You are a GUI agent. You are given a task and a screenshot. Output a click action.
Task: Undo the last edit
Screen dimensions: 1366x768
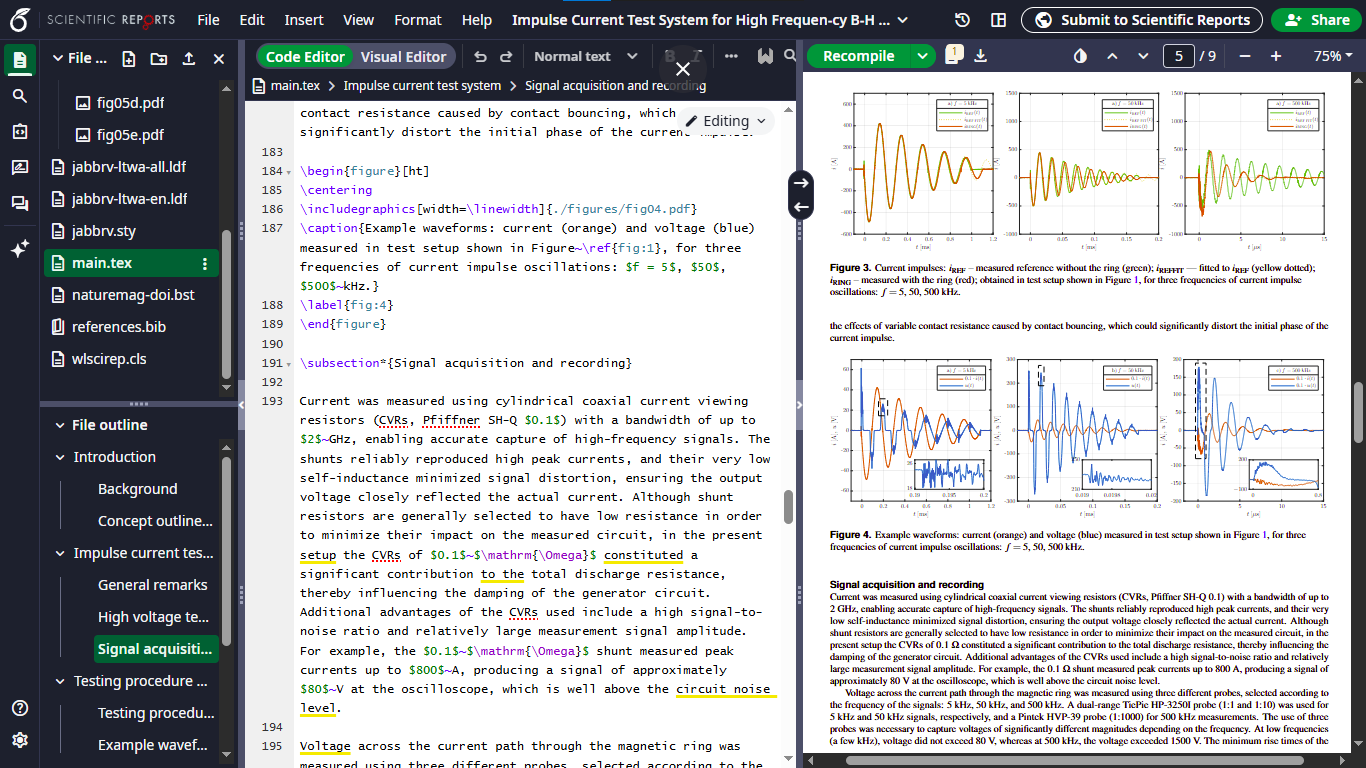[481, 57]
